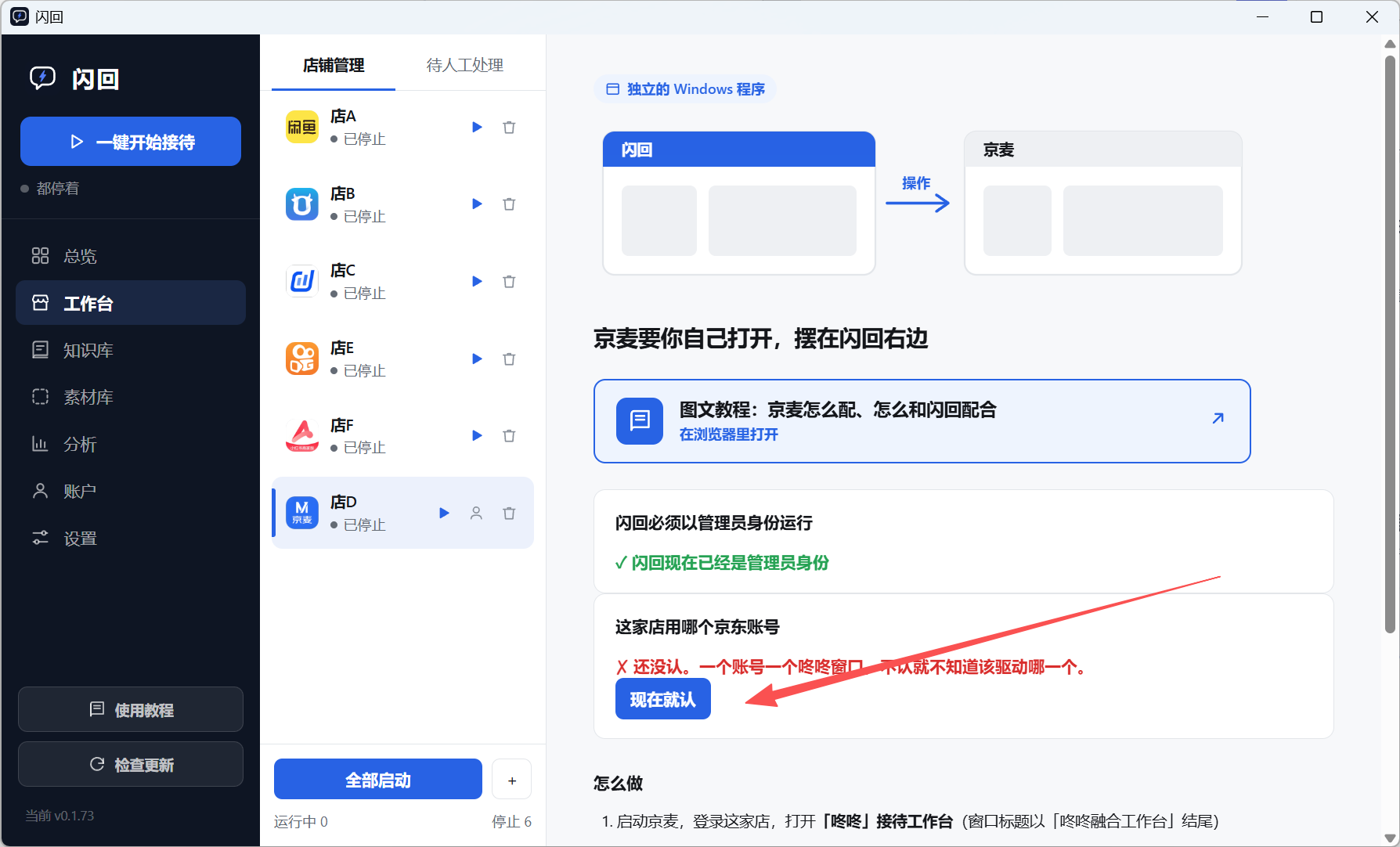Delete store 店C using trash icon
This screenshot has height=847, width=1400.
pos(509,281)
